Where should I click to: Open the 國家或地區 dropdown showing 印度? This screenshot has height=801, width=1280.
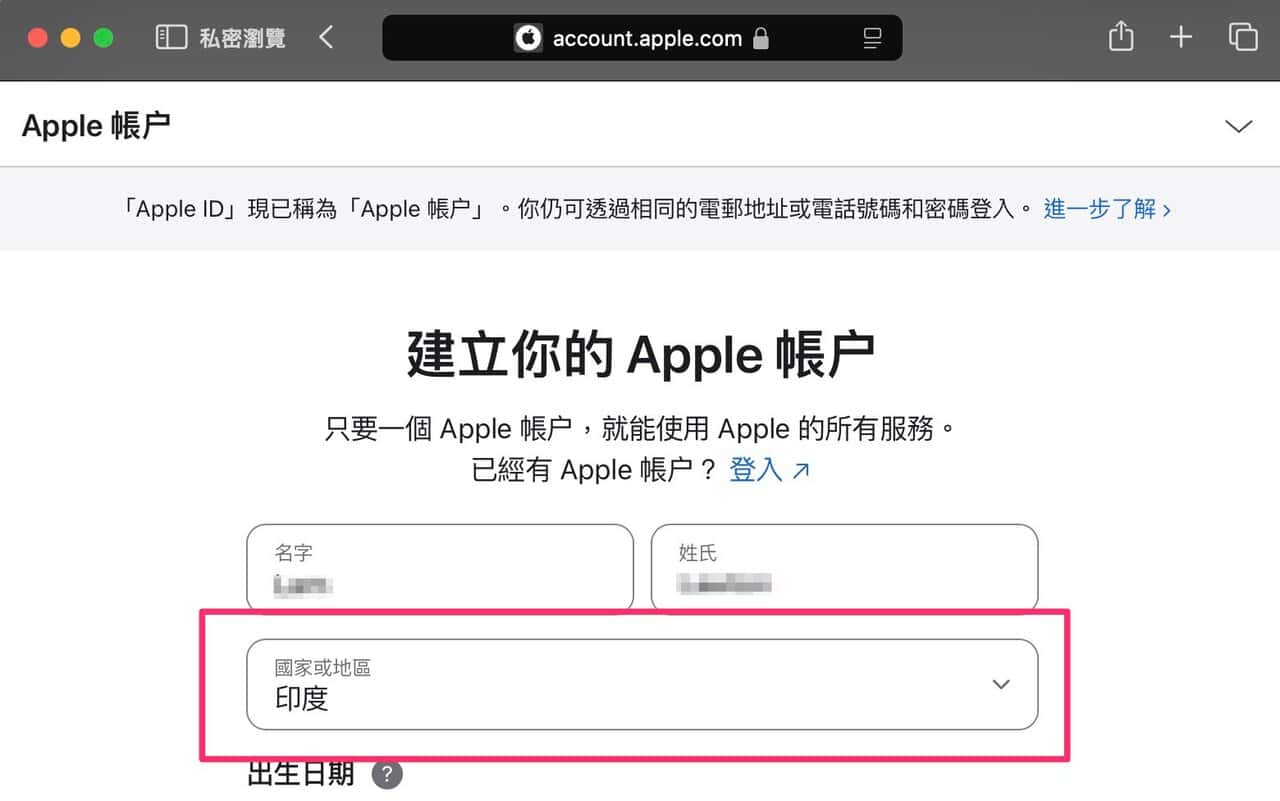point(642,685)
